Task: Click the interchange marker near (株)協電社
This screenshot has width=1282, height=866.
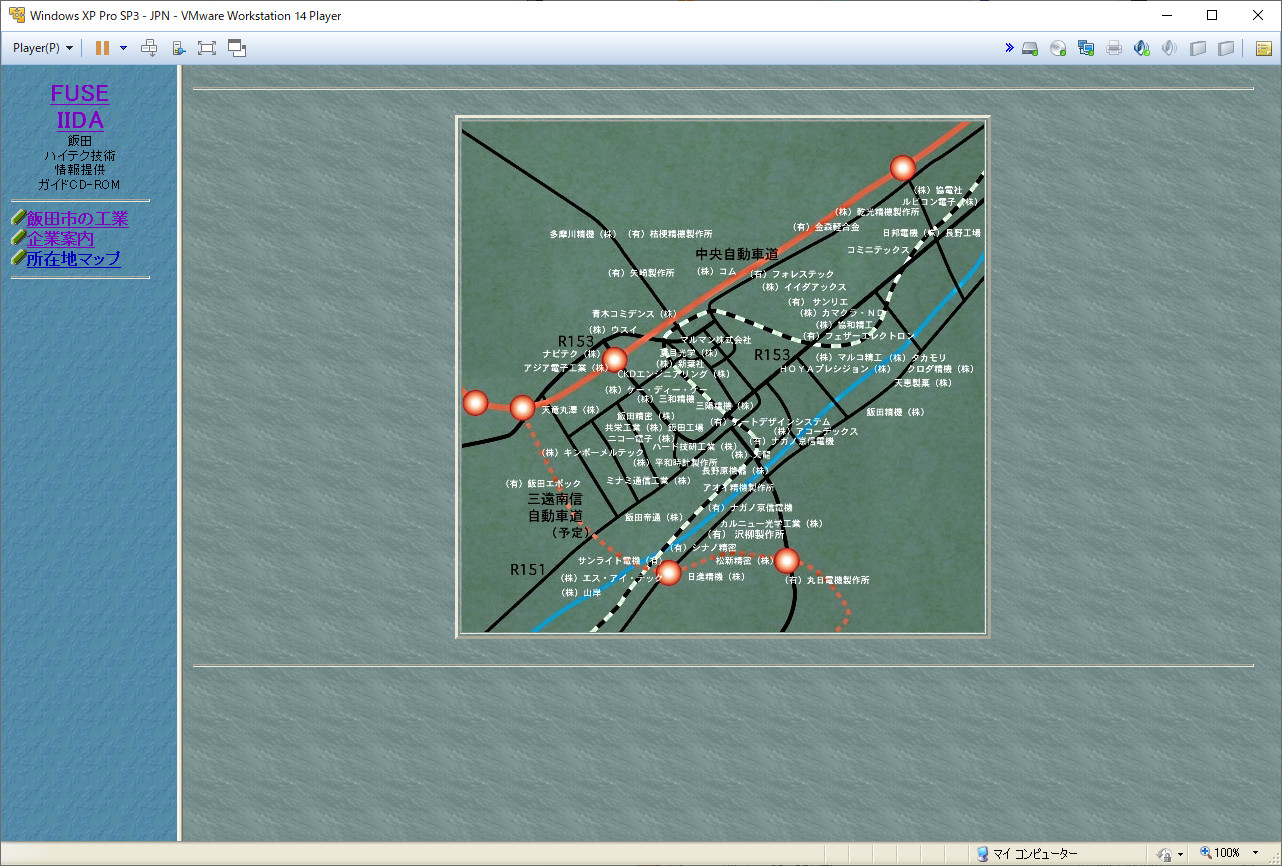Action: [903, 168]
